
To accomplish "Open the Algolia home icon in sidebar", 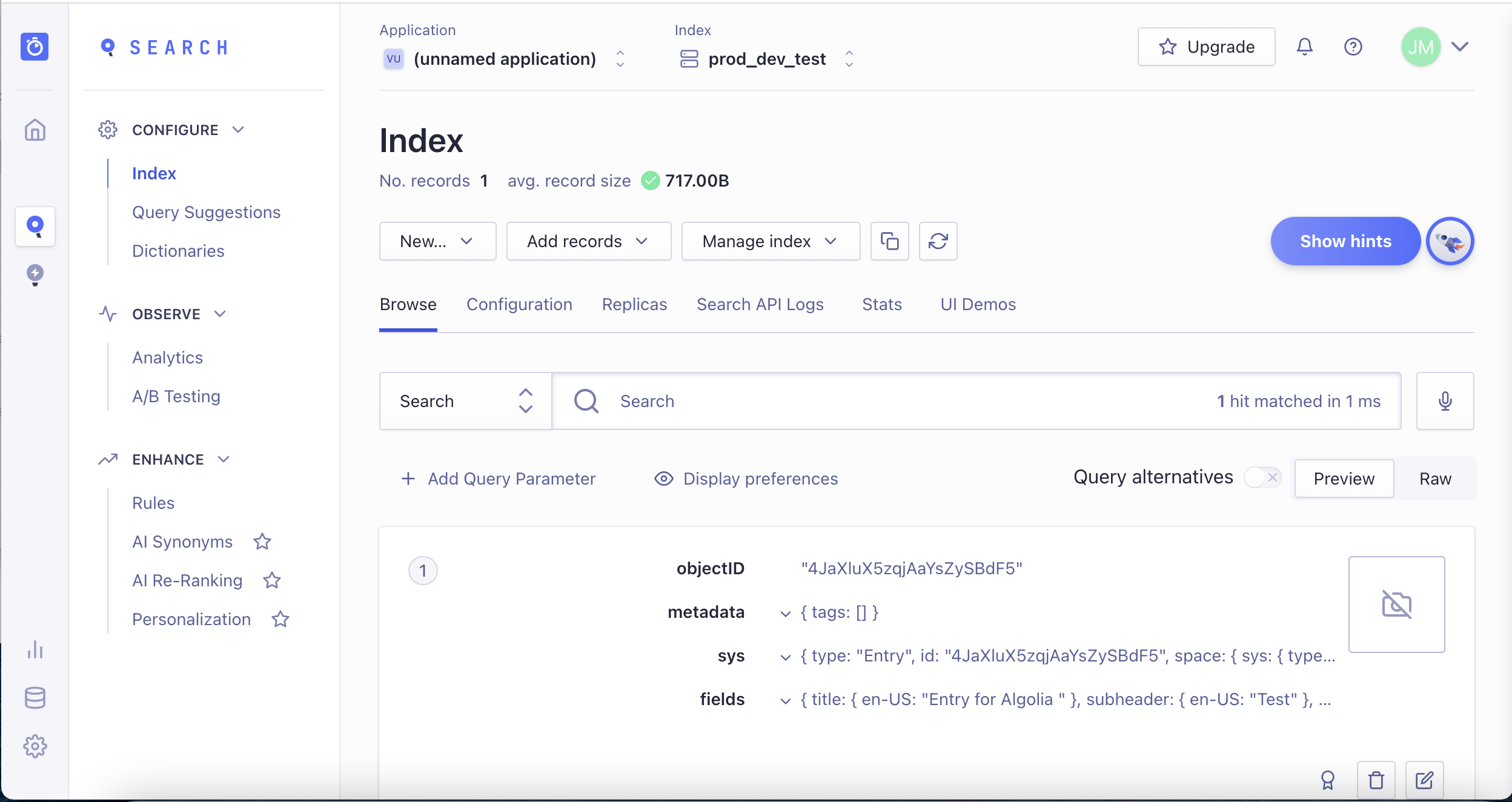I will click(35, 130).
